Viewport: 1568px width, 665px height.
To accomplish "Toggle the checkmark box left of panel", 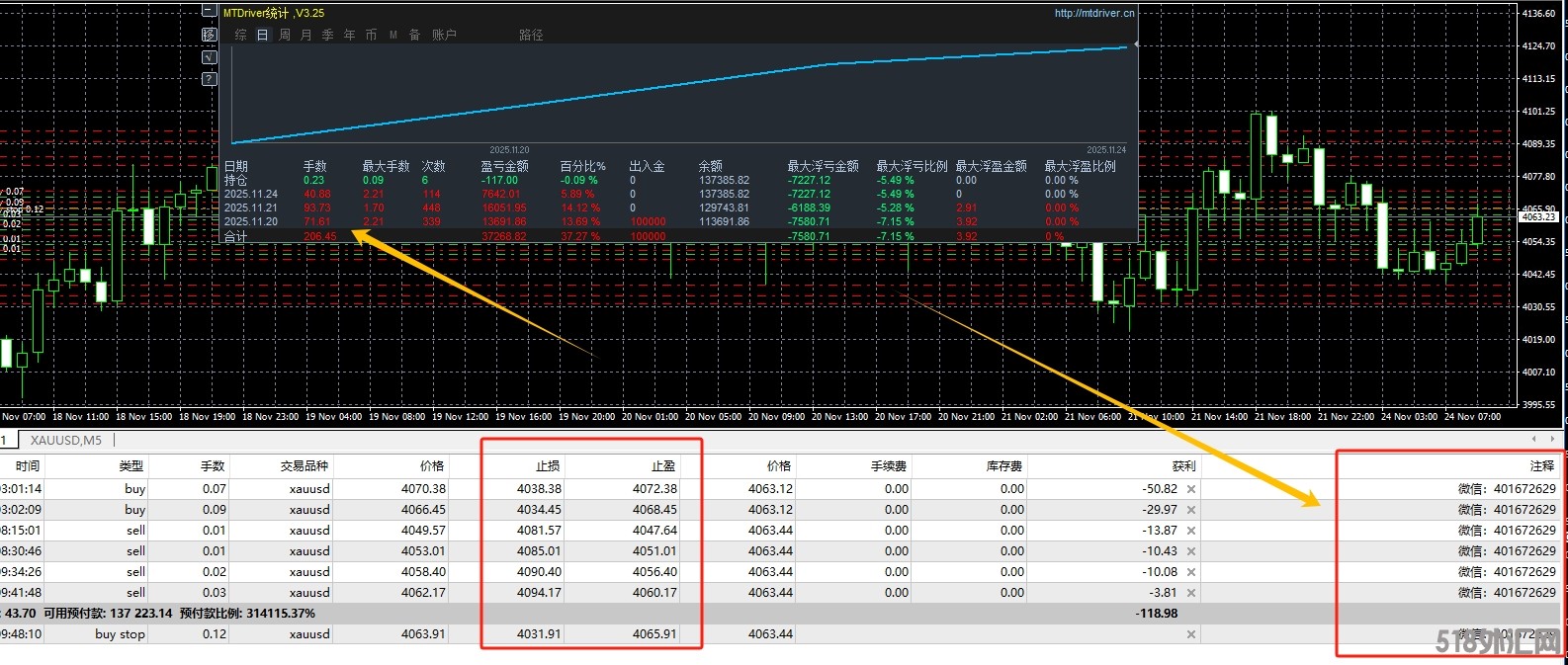I will click(209, 57).
